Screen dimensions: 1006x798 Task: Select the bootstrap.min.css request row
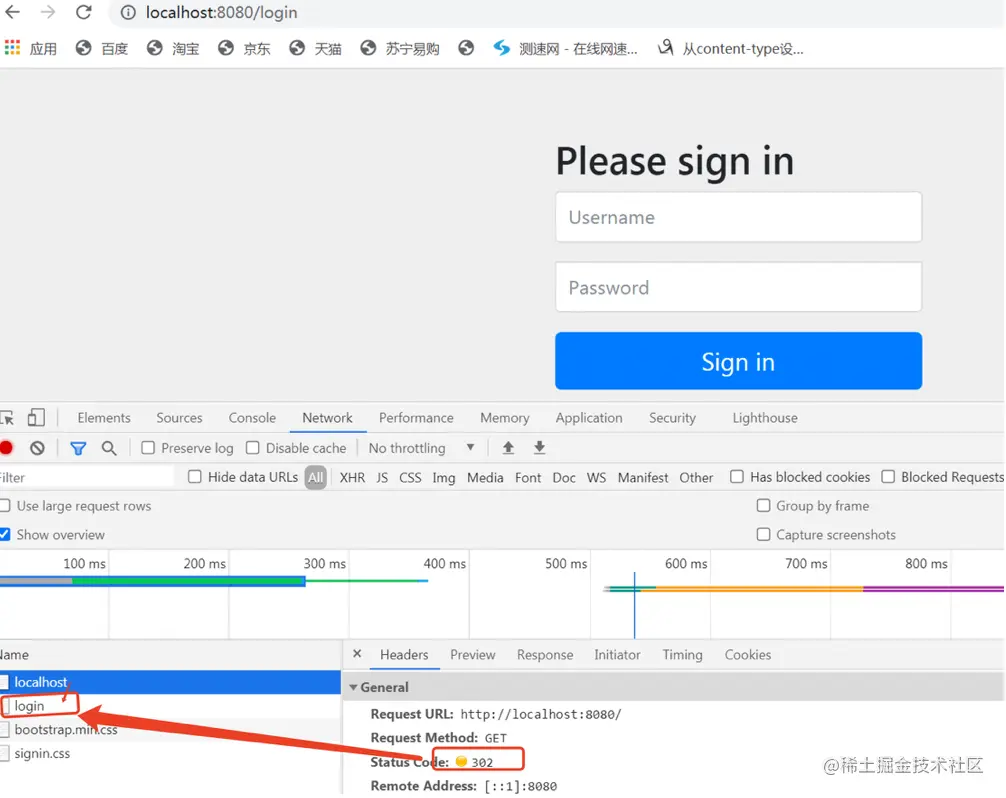[x=170, y=729]
